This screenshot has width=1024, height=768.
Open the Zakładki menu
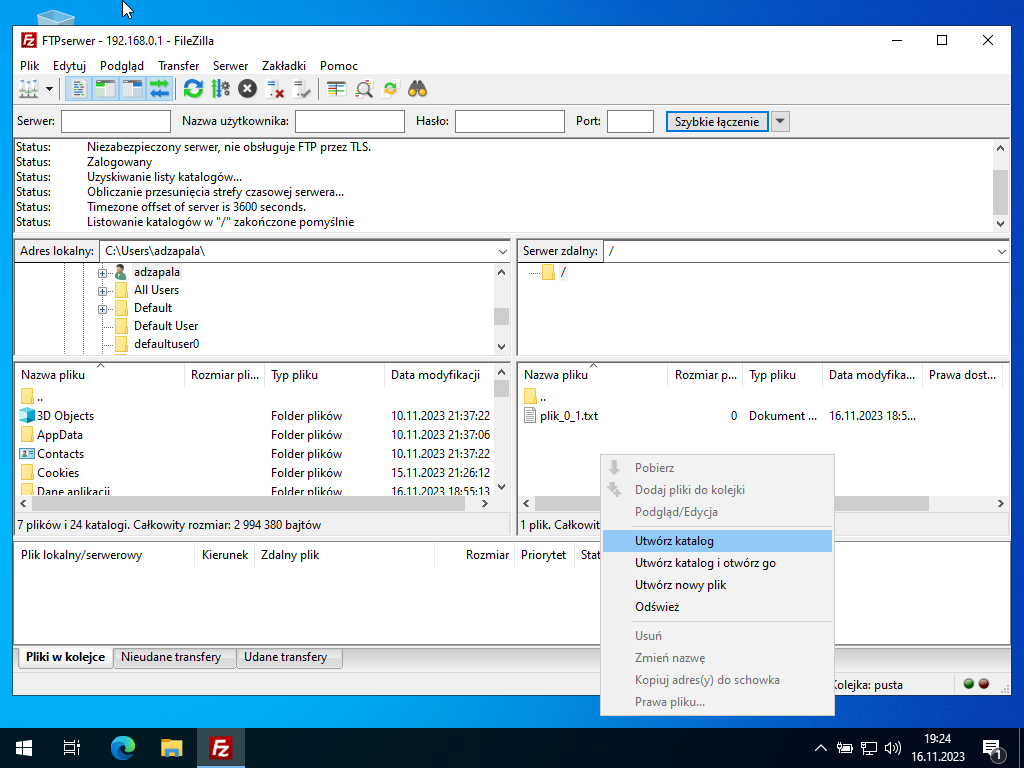pos(284,66)
